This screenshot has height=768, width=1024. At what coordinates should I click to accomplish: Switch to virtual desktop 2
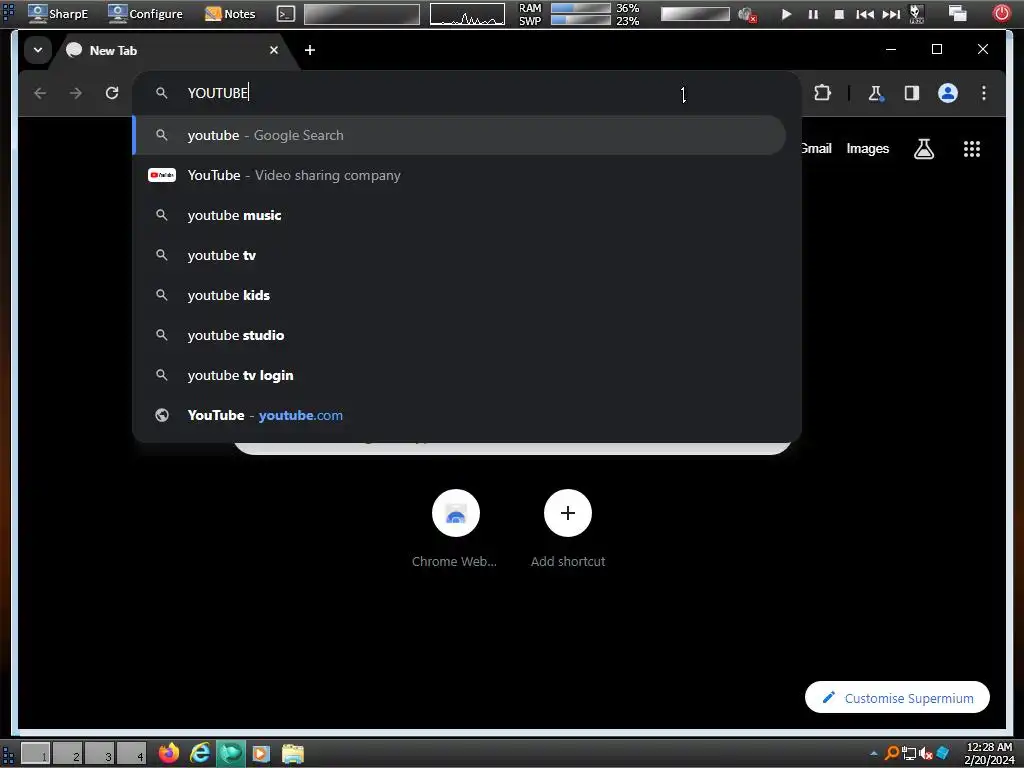(x=67, y=754)
